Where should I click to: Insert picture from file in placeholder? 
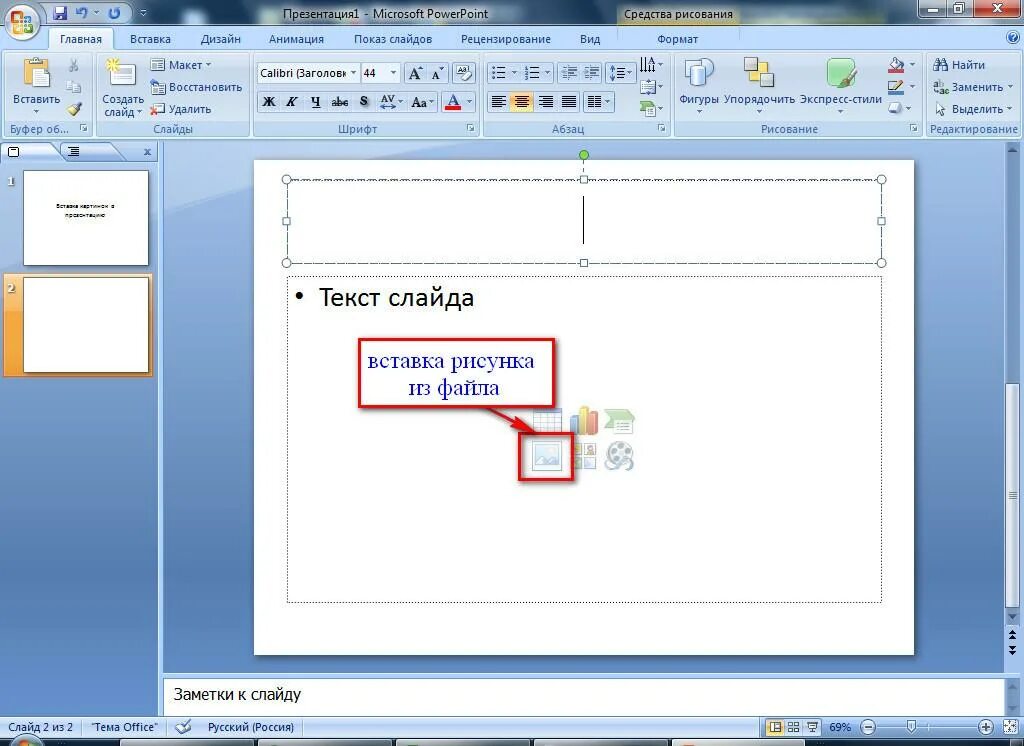pos(547,455)
